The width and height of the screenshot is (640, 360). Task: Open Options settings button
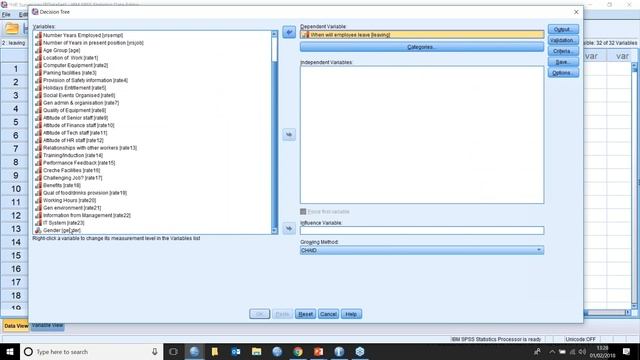[563, 73]
